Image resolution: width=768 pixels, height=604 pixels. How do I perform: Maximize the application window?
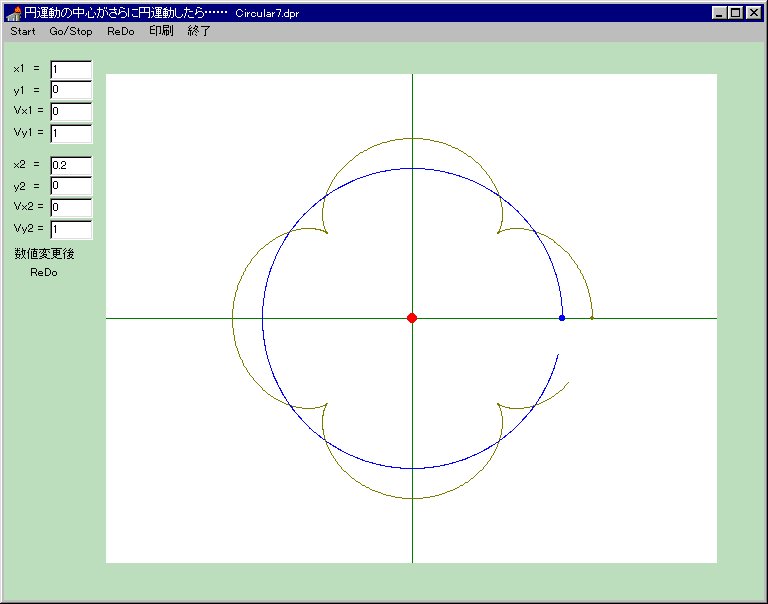click(x=736, y=13)
